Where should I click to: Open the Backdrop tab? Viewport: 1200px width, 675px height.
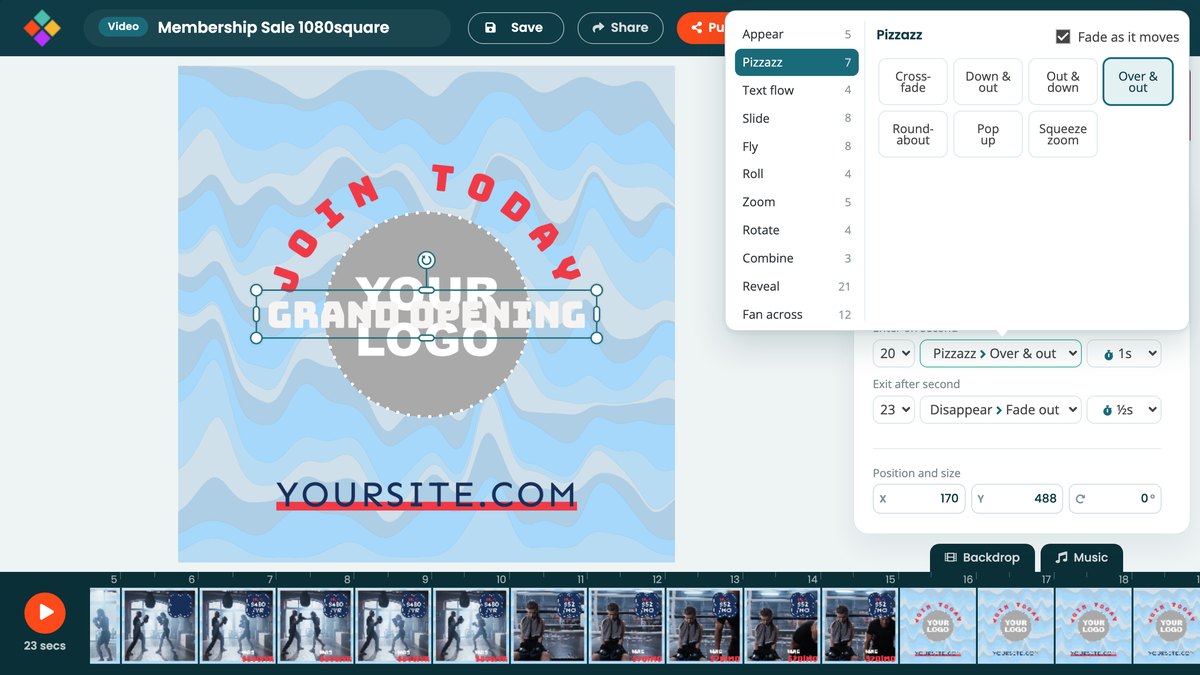(982, 557)
